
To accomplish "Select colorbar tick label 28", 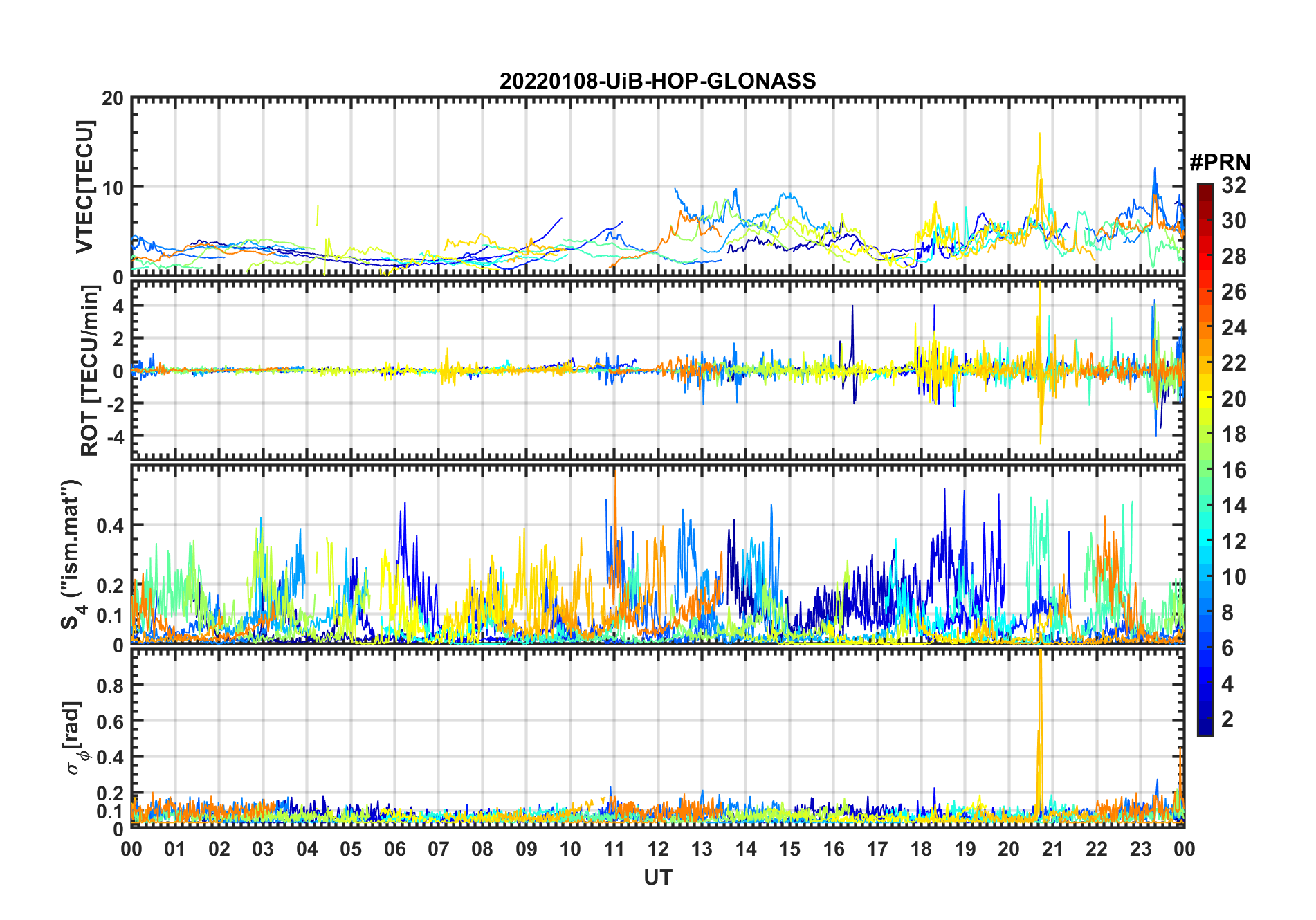I will (x=1234, y=257).
